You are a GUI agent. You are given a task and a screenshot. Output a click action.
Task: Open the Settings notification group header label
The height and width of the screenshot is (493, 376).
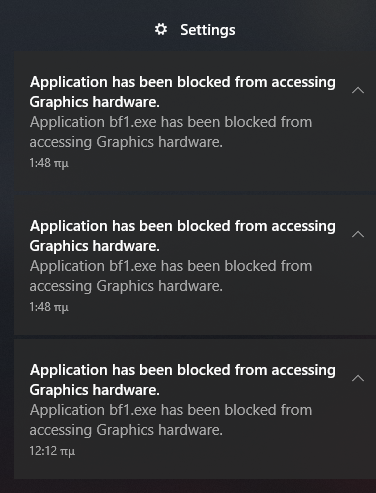(x=208, y=30)
